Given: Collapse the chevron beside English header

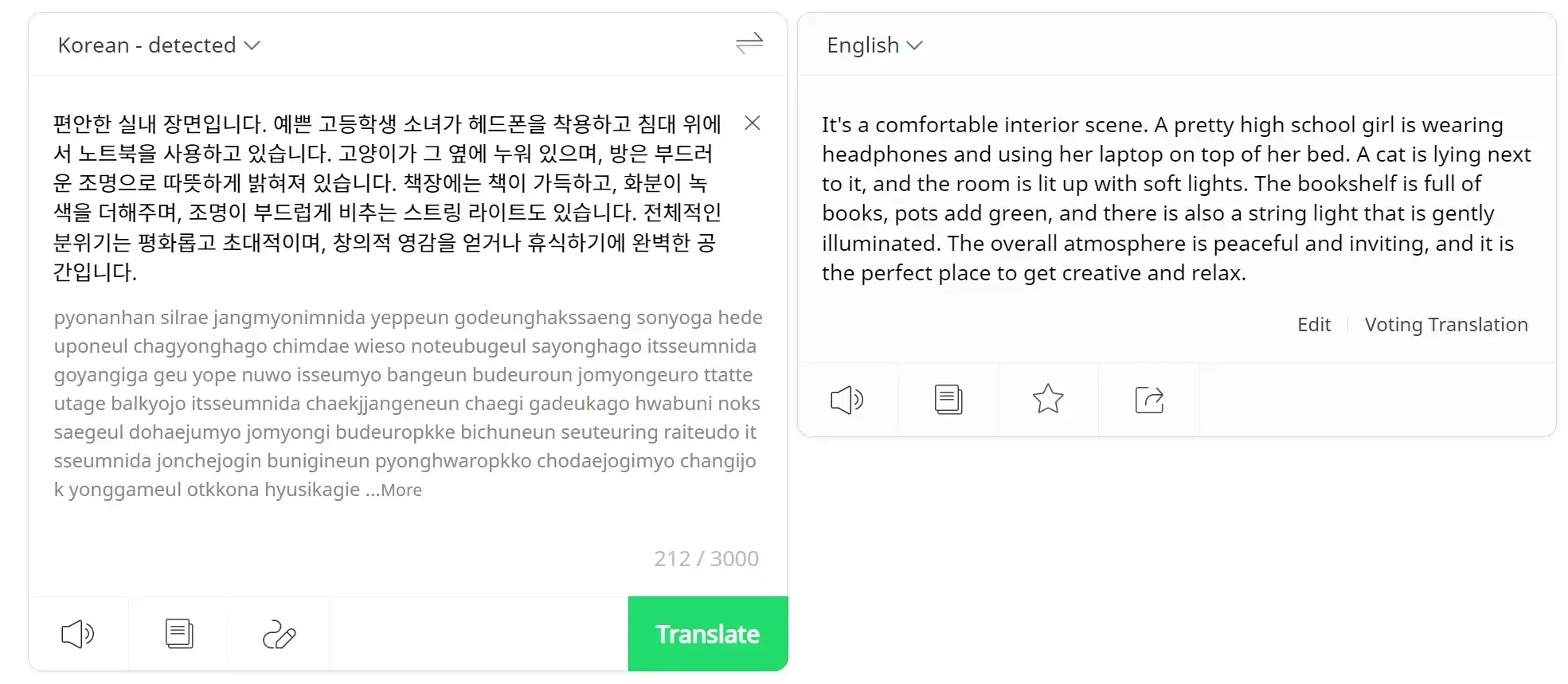Looking at the screenshot, I should 914,45.
